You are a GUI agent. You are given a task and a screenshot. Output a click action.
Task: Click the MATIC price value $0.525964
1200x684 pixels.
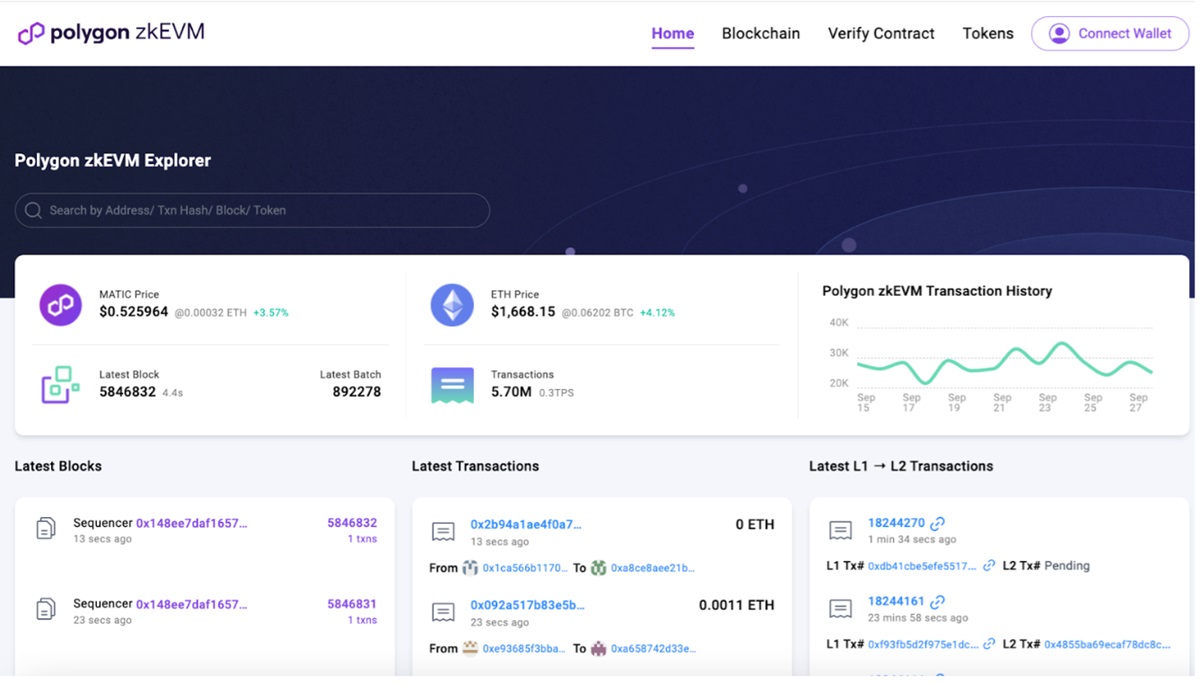click(134, 312)
